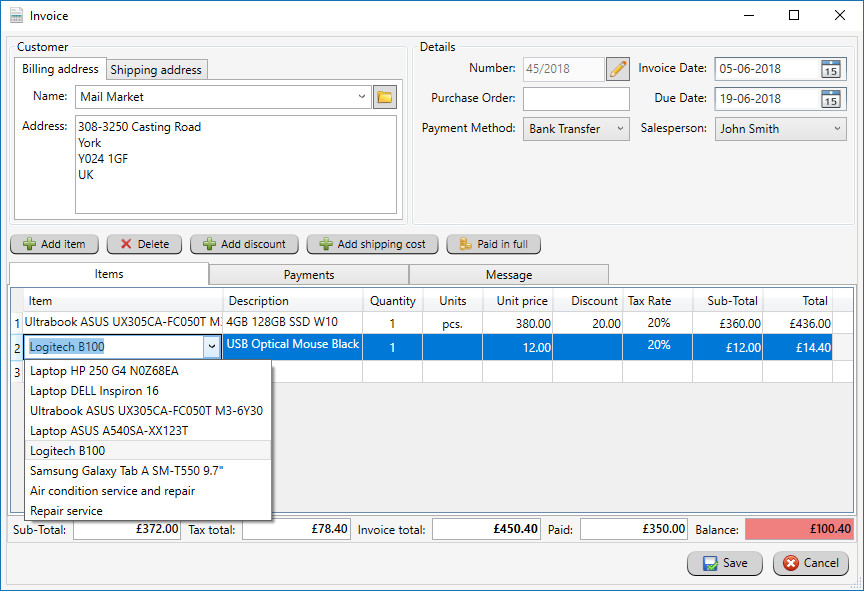Select row 1 Ultrabook ASUS item cell

pos(123,323)
